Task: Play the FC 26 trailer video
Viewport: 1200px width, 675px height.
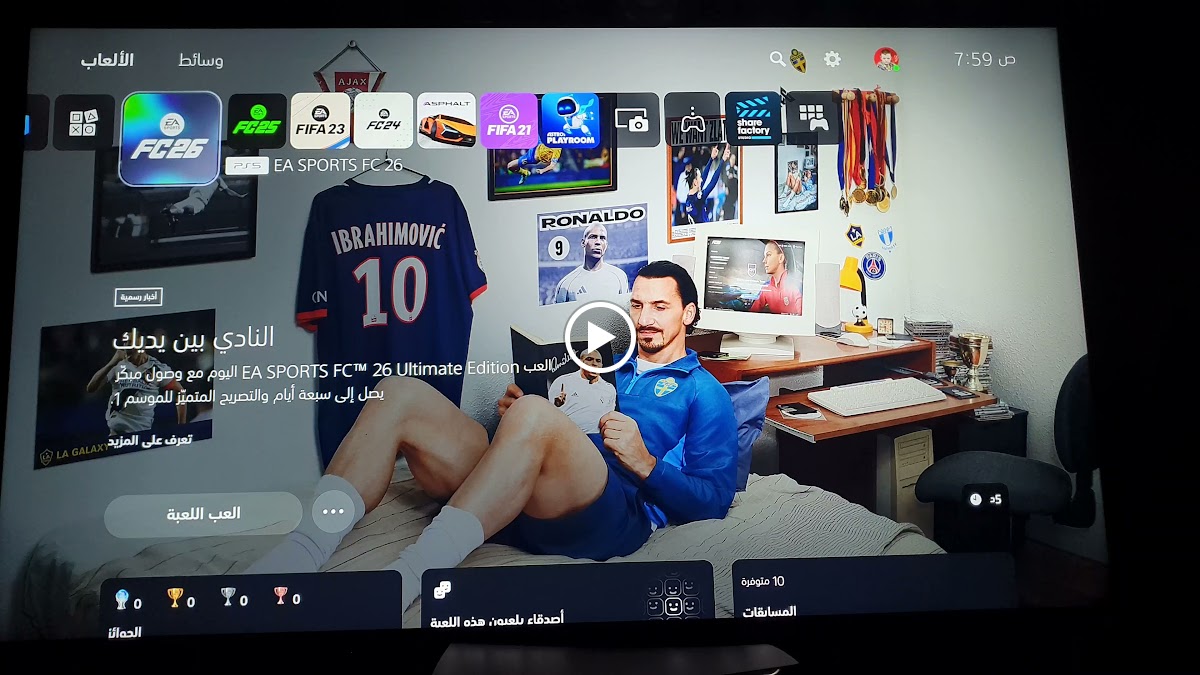Action: [599, 337]
